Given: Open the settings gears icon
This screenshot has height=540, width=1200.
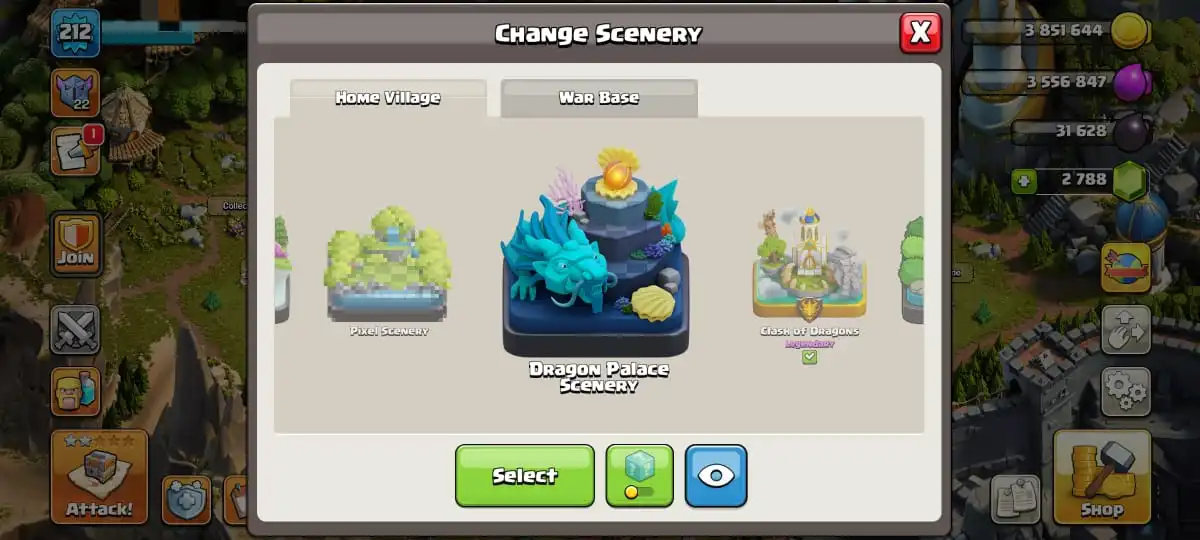Looking at the screenshot, I should (x=1126, y=392).
